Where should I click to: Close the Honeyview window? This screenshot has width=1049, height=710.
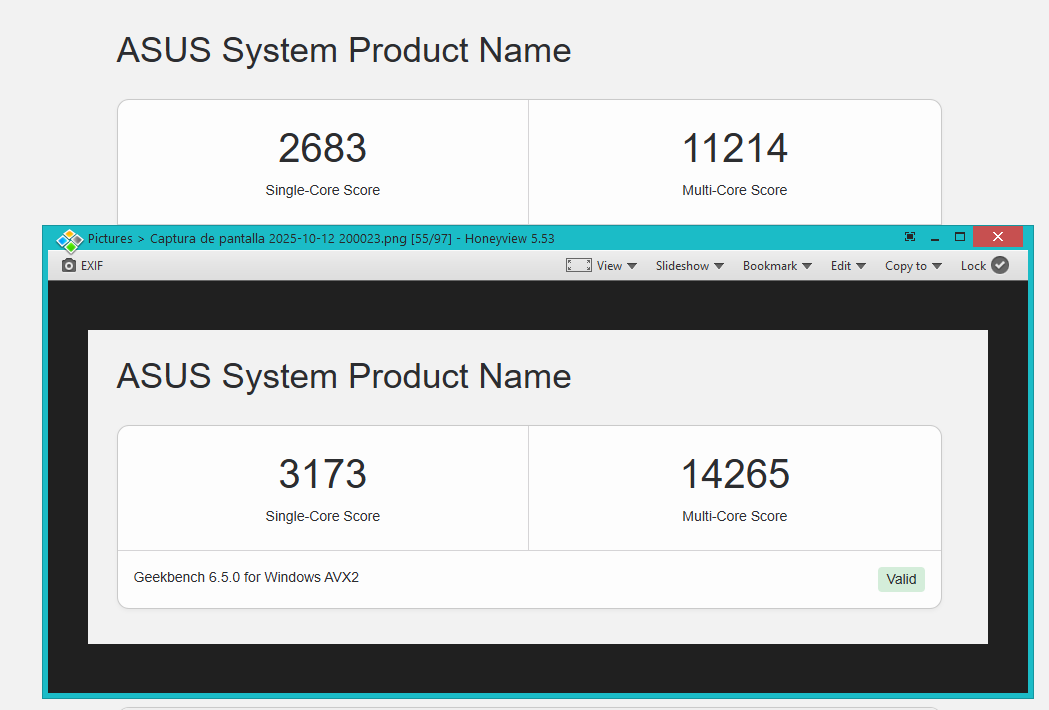(997, 237)
